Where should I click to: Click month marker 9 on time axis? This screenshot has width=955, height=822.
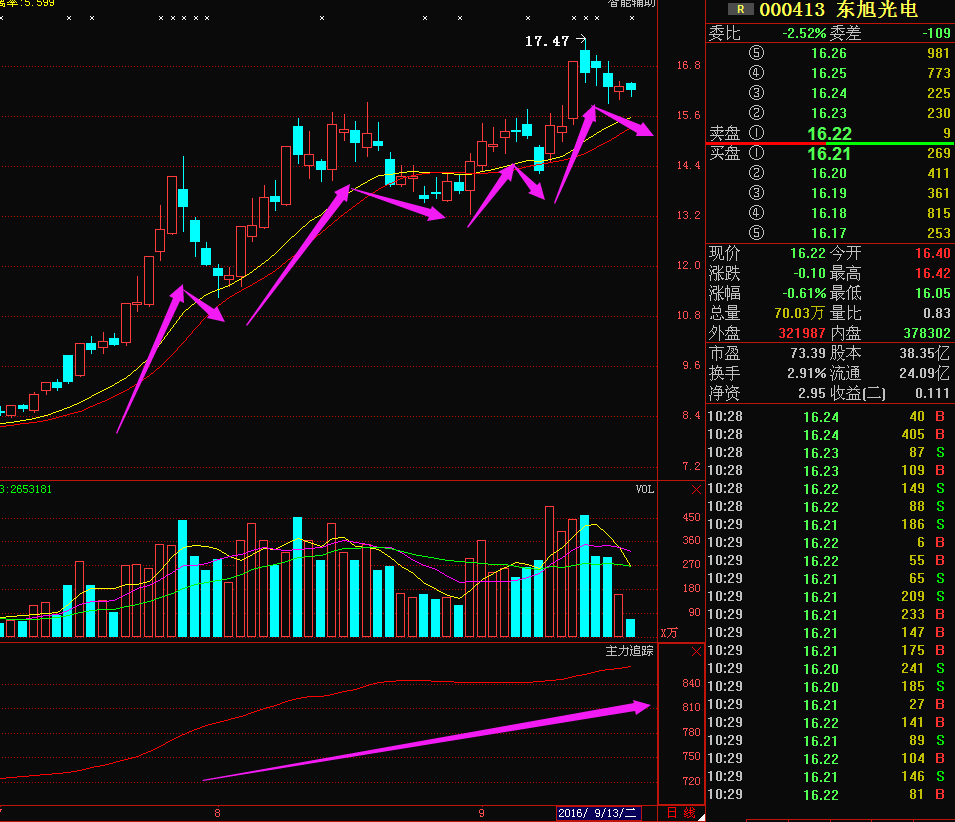(482, 812)
